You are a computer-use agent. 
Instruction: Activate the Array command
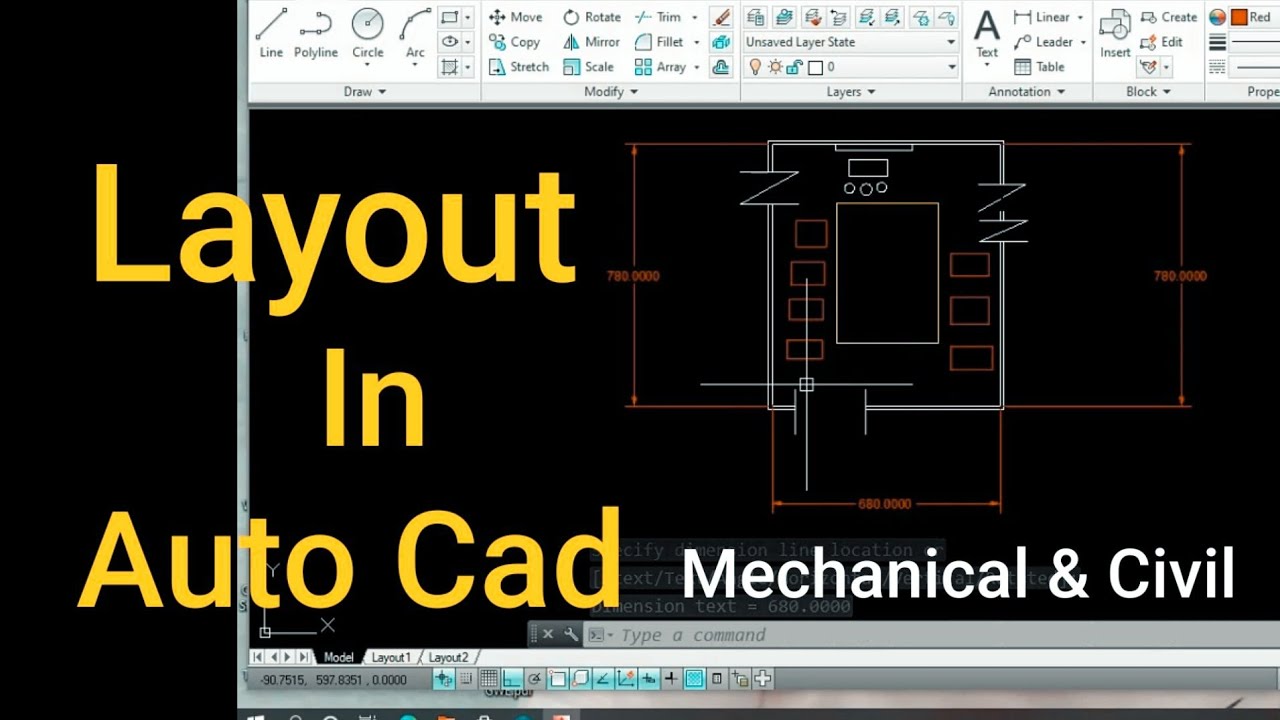pyautogui.click(x=661, y=67)
